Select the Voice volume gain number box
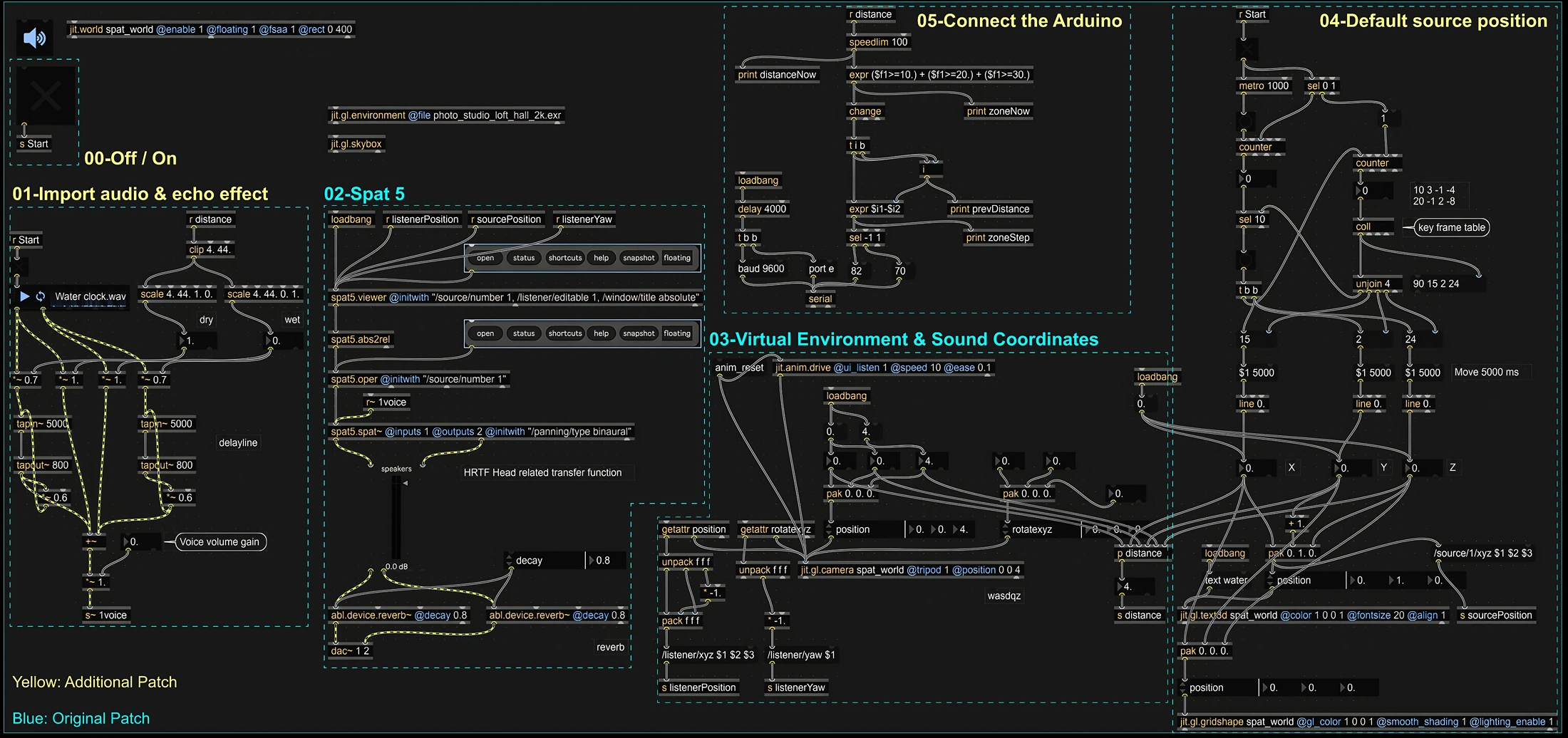Screen dimensions: 1568x738 141,542
